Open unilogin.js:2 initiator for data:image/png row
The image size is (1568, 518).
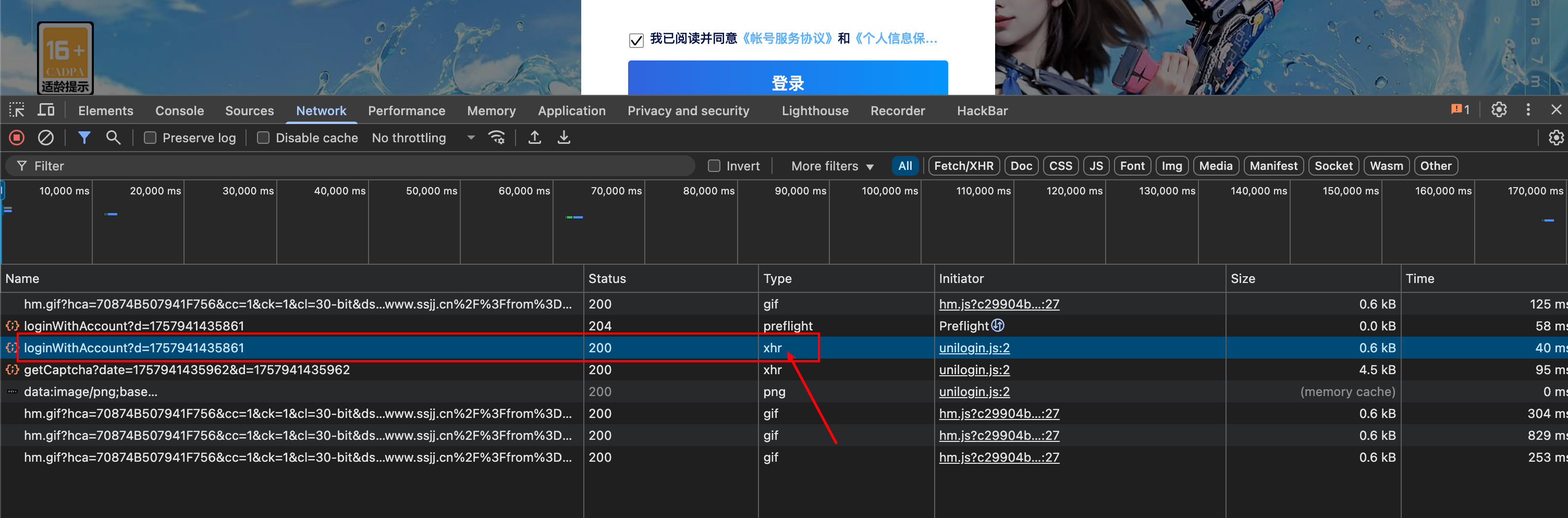974,391
